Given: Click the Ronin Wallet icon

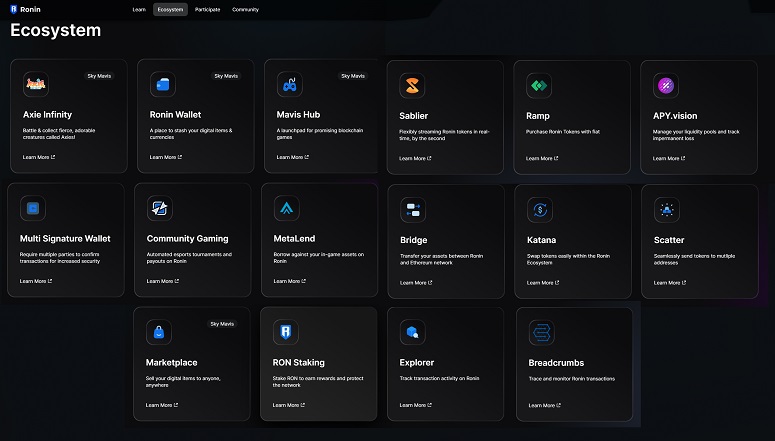Looking at the screenshot, I should (163, 84).
